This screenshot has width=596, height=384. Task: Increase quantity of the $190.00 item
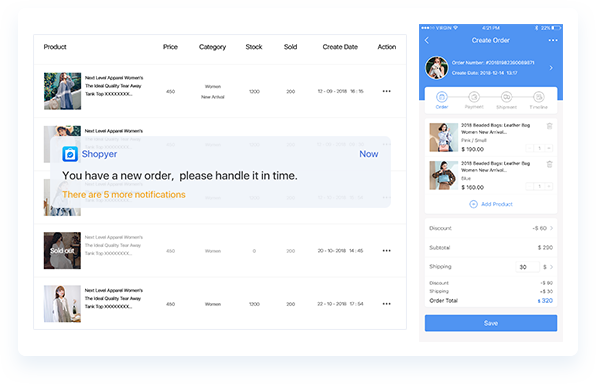[548, 148]
